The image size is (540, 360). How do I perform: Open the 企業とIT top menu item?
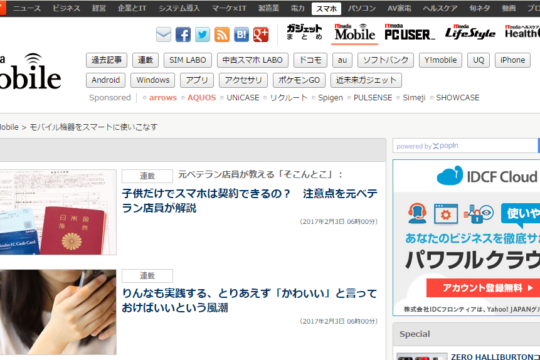132,8
